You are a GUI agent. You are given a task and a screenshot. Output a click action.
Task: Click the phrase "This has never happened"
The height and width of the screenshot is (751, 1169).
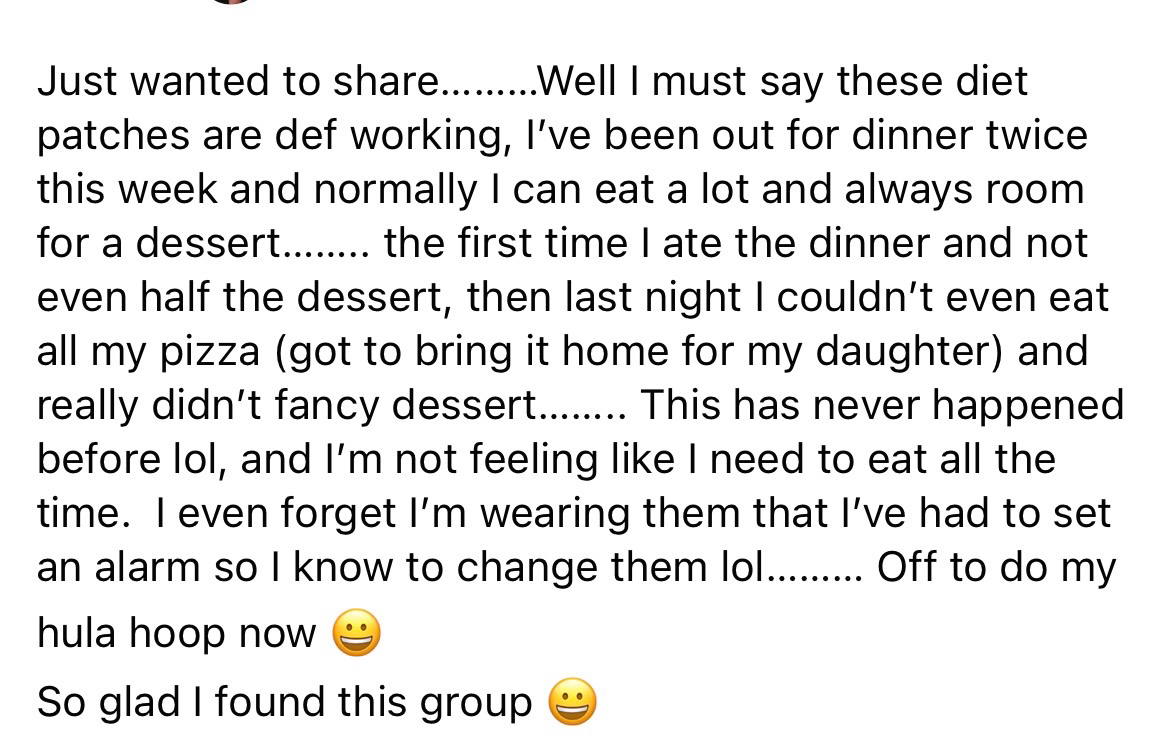pos(881,406)
